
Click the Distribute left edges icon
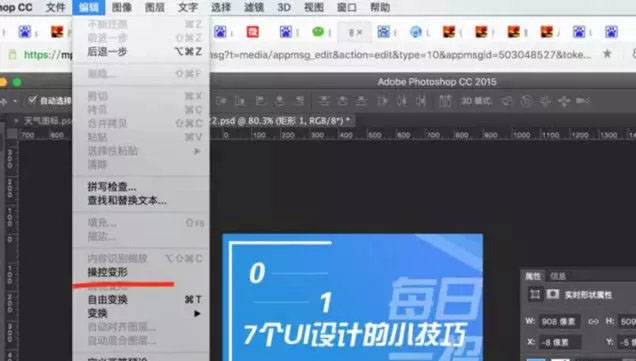[382, 101]
